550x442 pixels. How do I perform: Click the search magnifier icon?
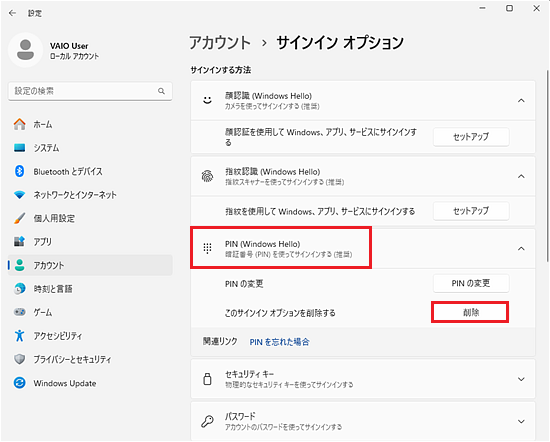161,91
